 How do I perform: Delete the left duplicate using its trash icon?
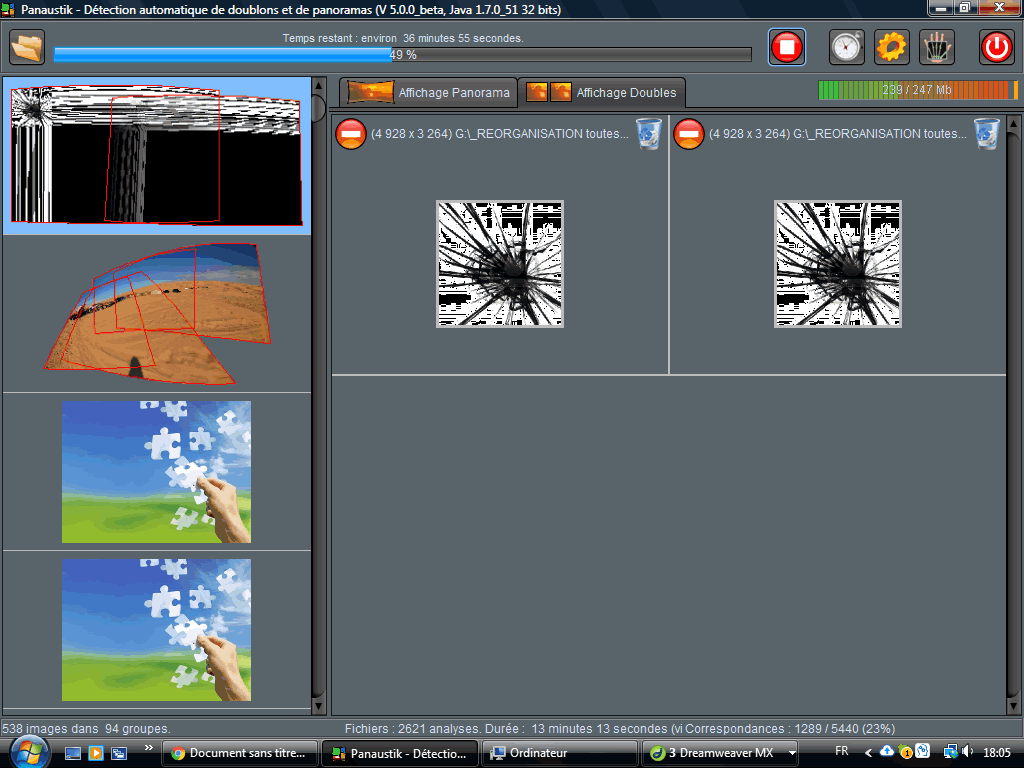648,133
